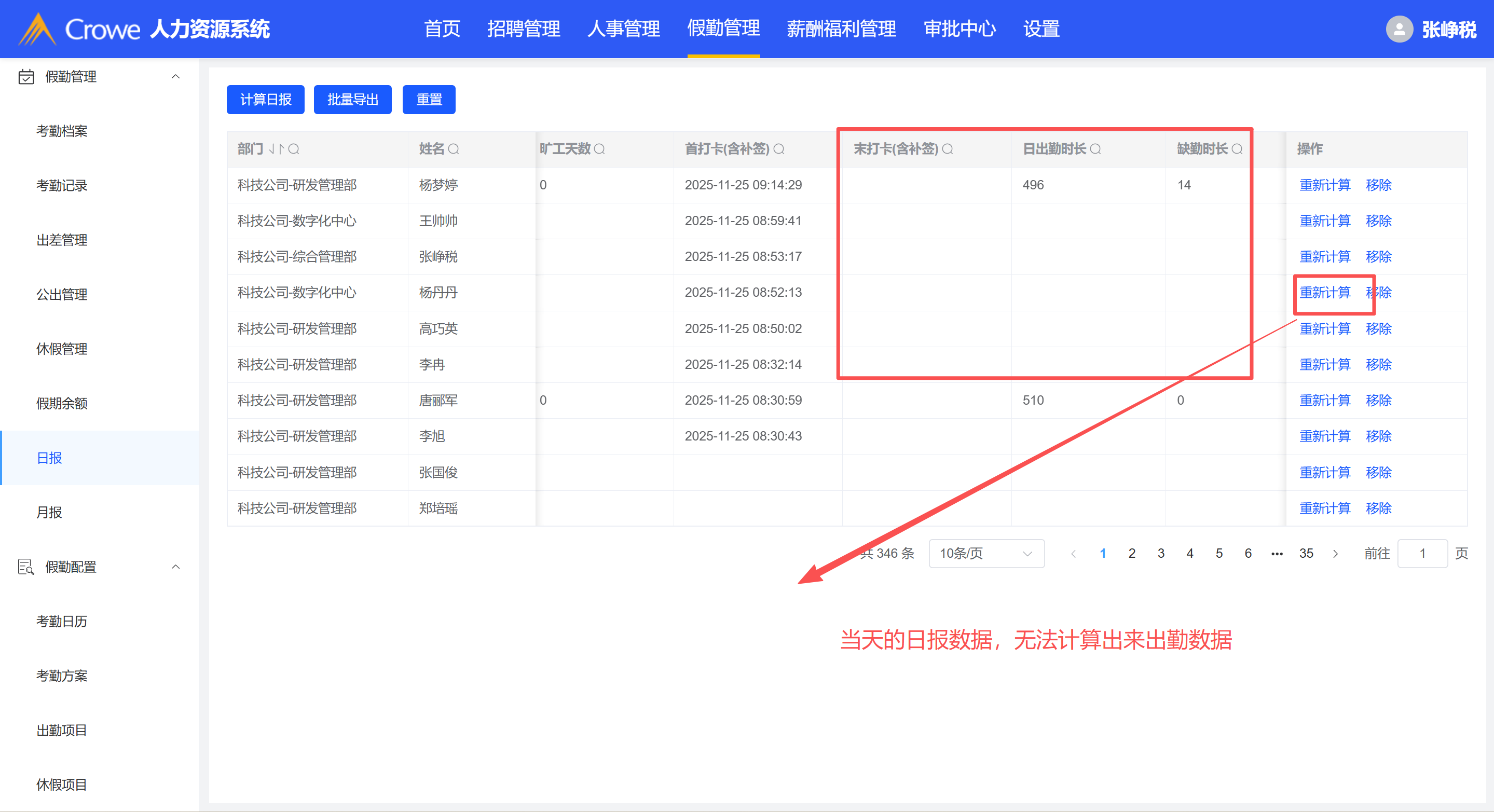The height and width of the screenshot is (812, 1494).
Task: Click search icon in 缺勤时长 header
Action: coord(1237,149)
